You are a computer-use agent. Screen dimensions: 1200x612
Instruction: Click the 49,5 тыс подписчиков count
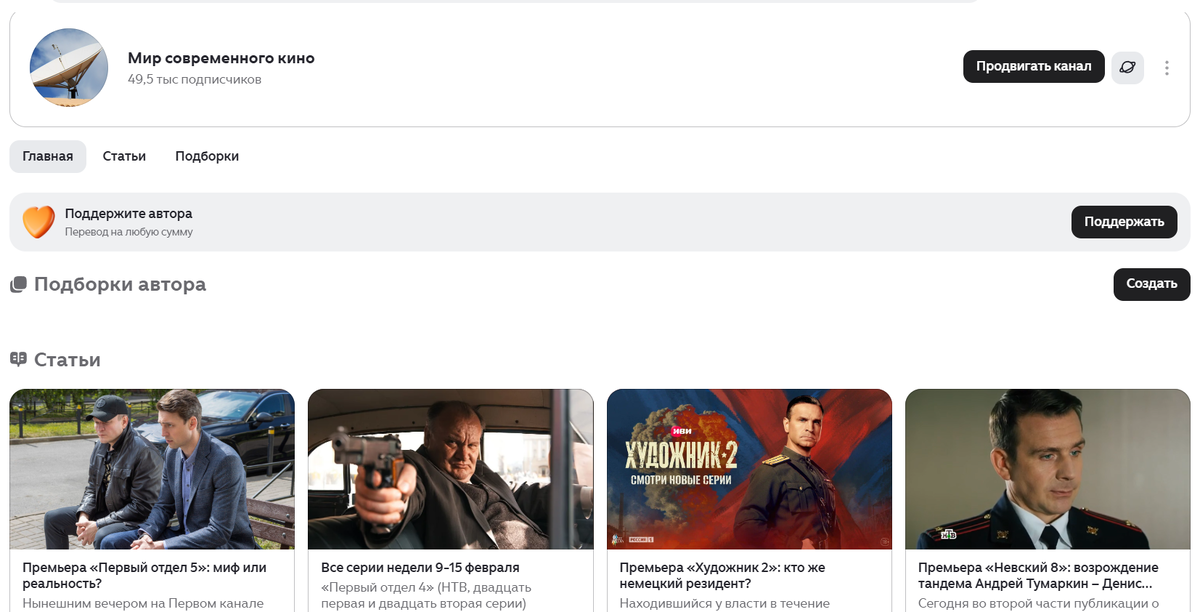[x=194, y=79]
